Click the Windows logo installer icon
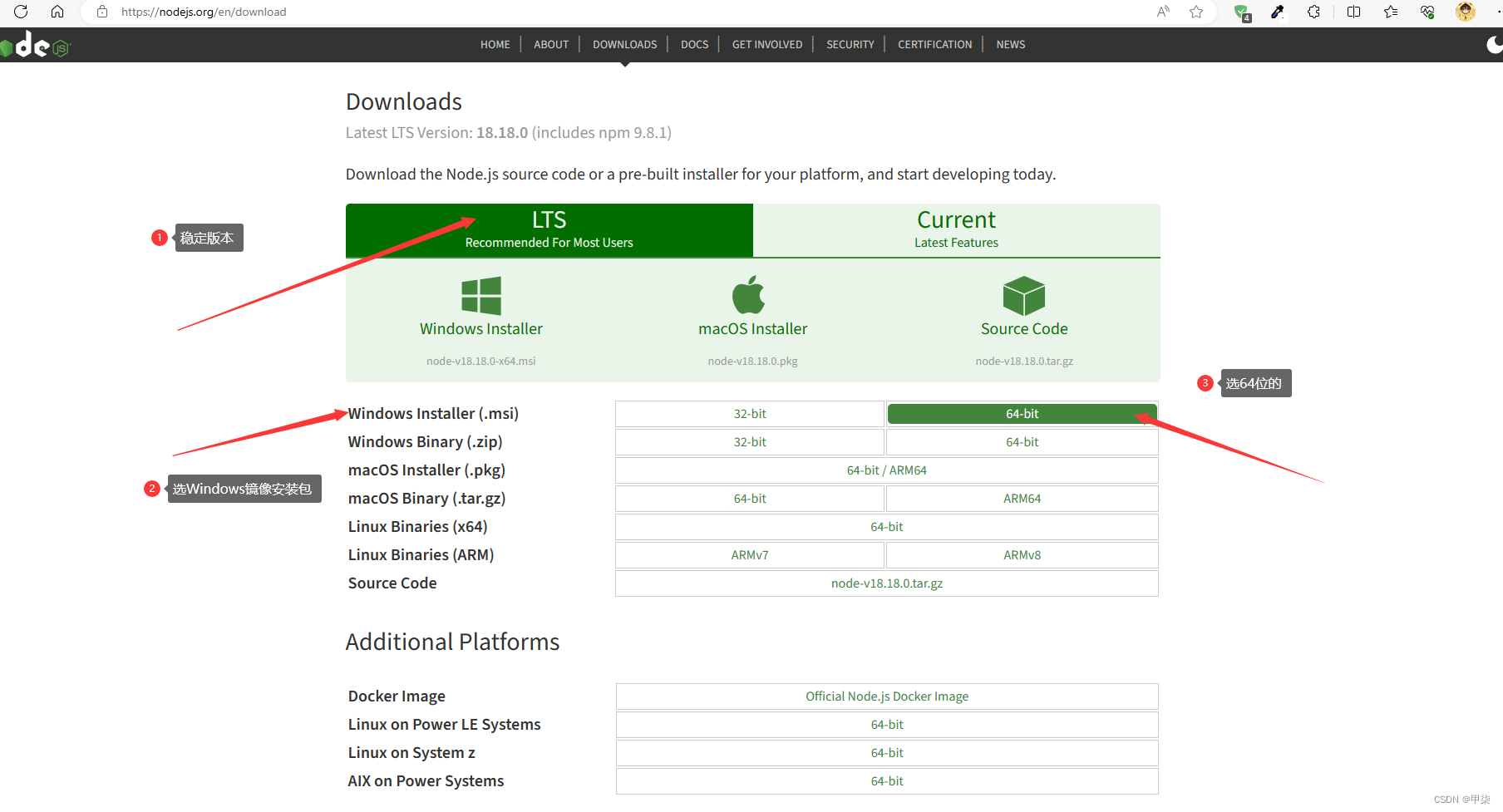Image resolution: width=1503 pixels, height=812 pixels. pyautogui.click(x=481, y=296)
